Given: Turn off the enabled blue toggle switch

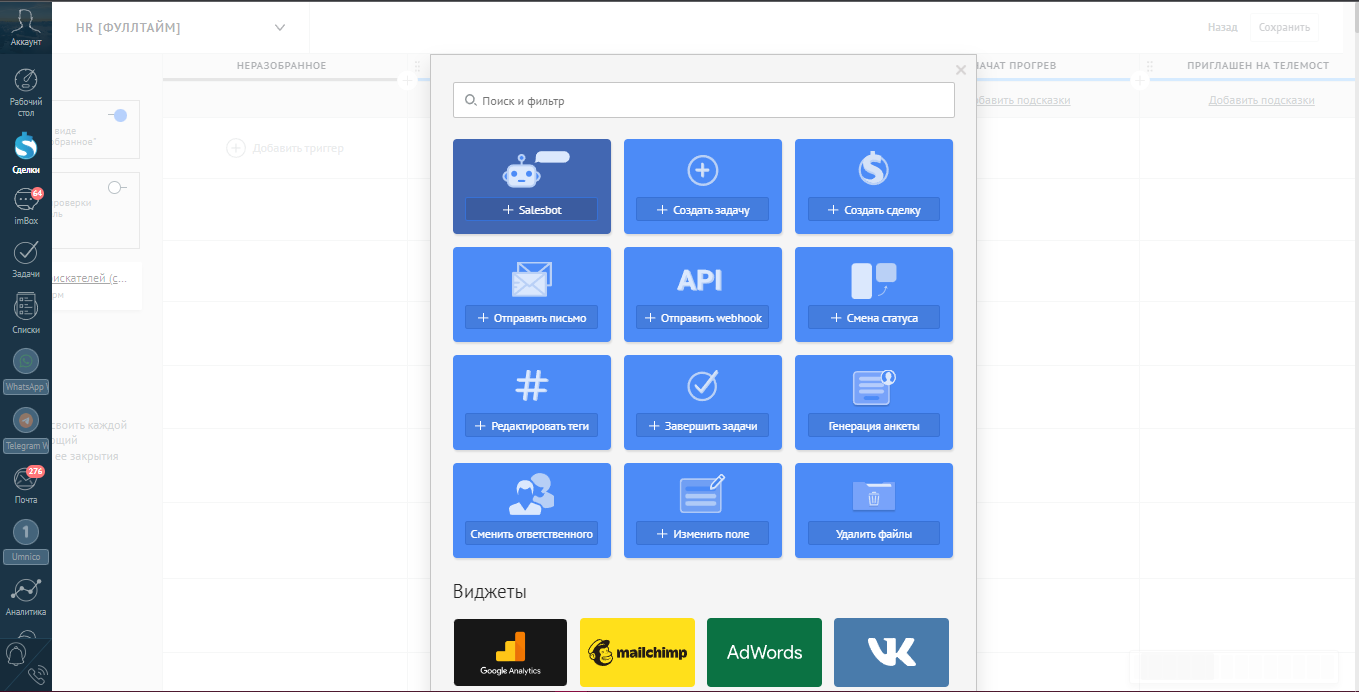Looking at the screenshot, I should tap(118, 116).
